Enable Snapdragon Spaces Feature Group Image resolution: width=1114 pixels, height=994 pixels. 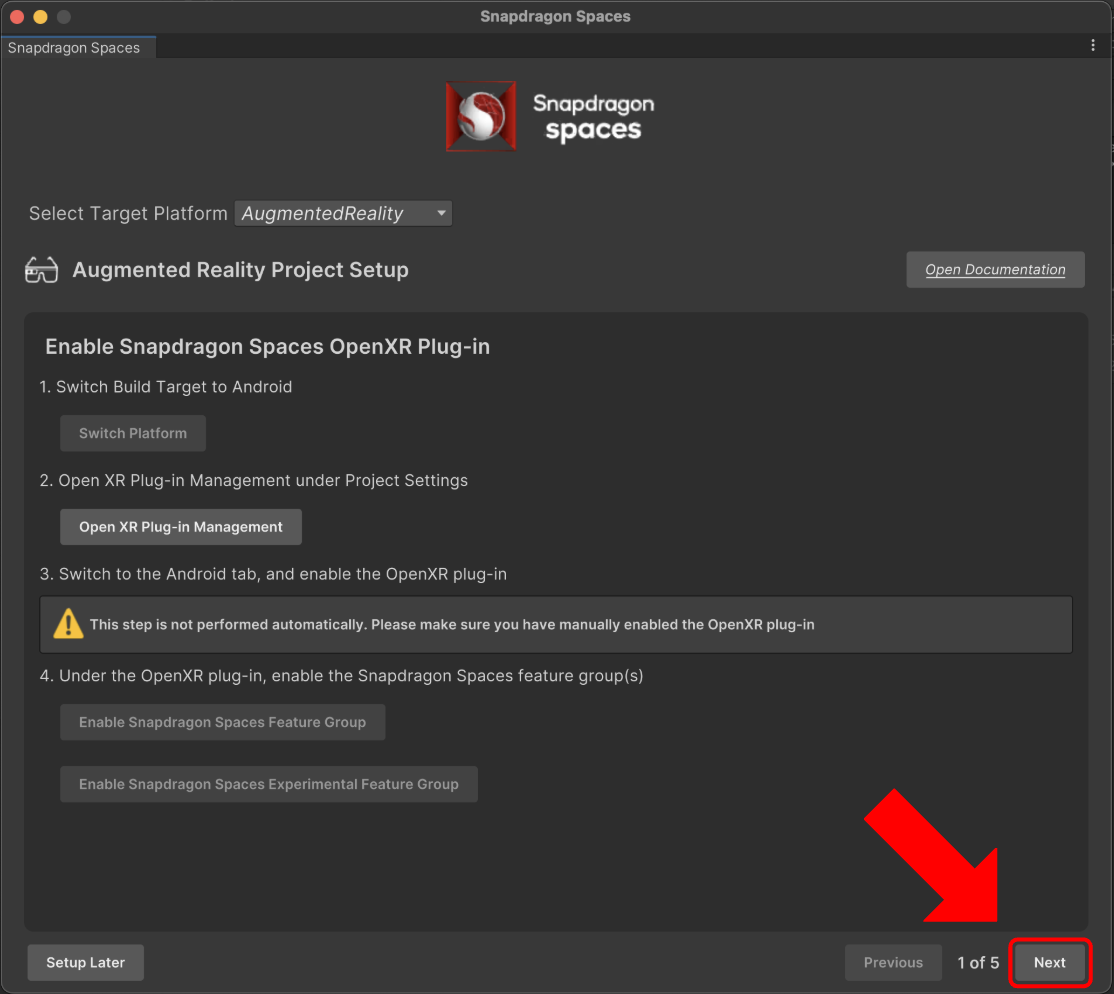(222, 722)
